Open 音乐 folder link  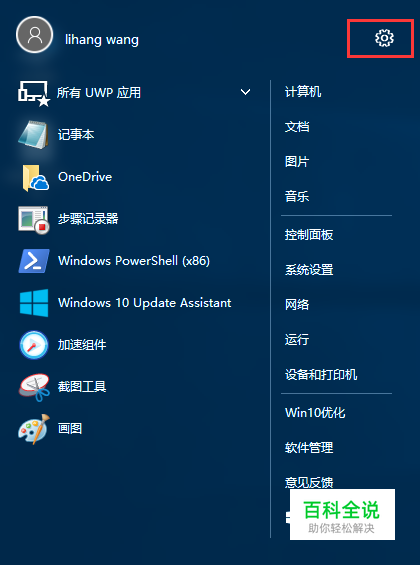(297, 196)
